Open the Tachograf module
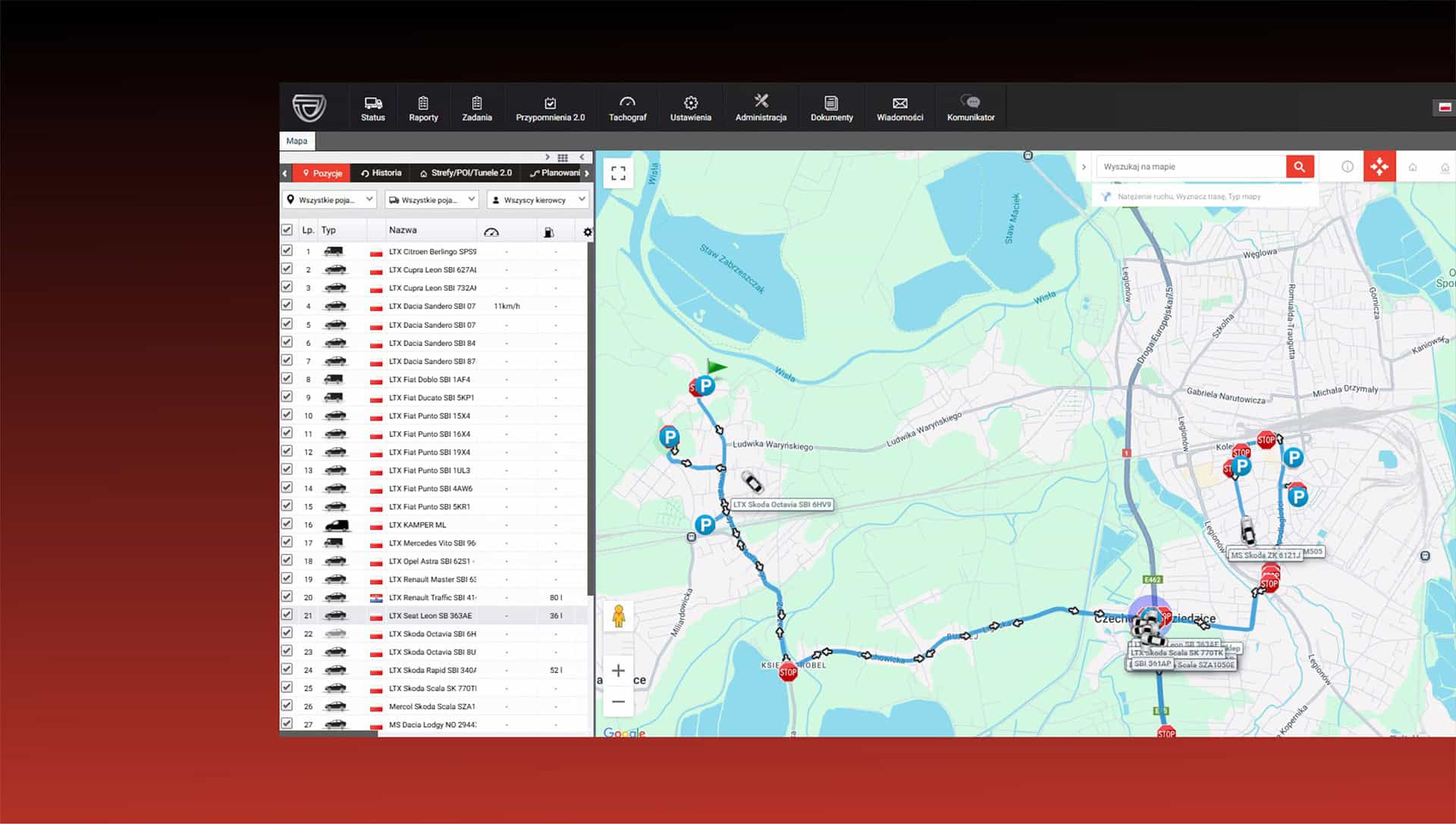1456x824 pixels. click(x=627, y=107)
